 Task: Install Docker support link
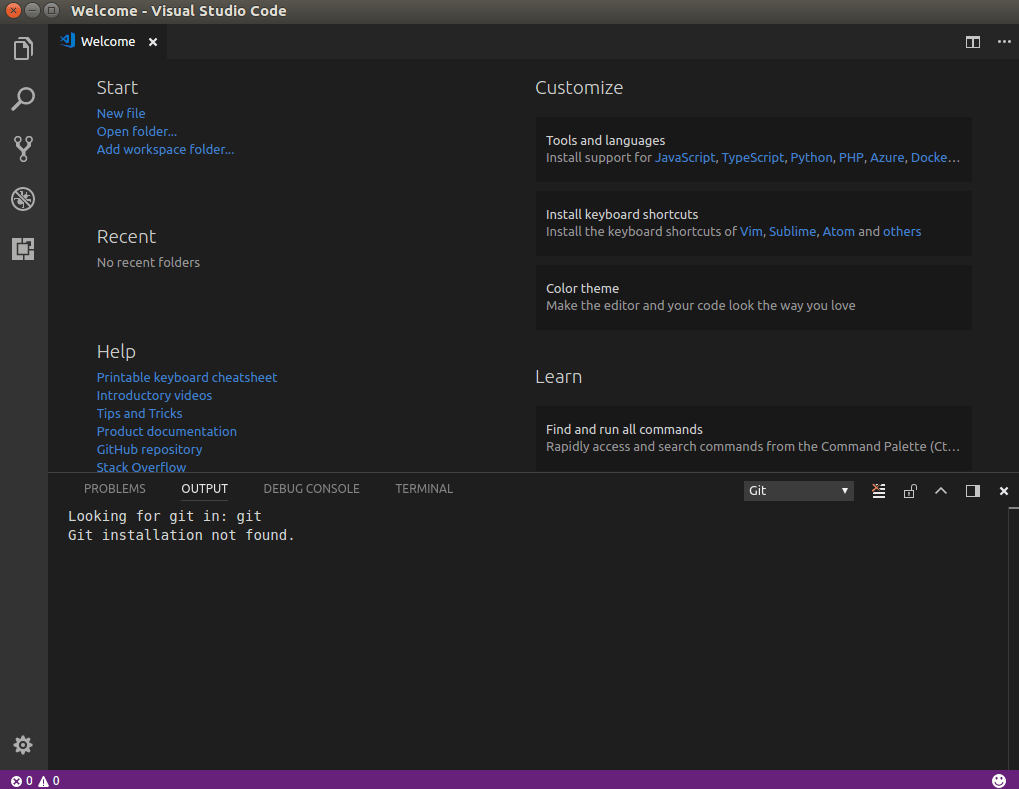tap(935, 158)
